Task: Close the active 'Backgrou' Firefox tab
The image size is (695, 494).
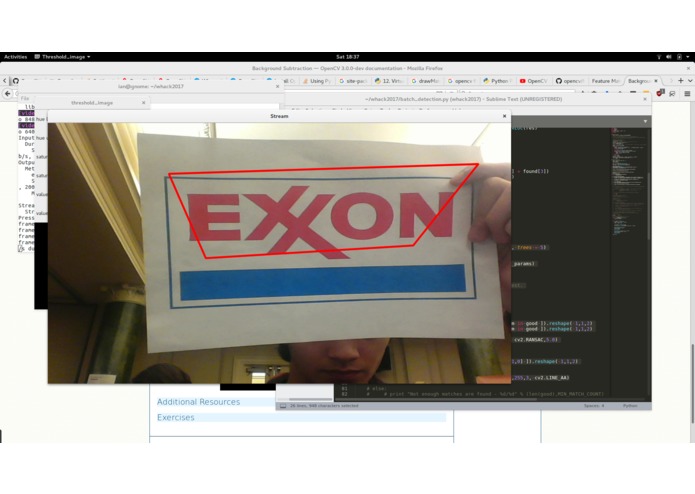Action: click(656, 81)
